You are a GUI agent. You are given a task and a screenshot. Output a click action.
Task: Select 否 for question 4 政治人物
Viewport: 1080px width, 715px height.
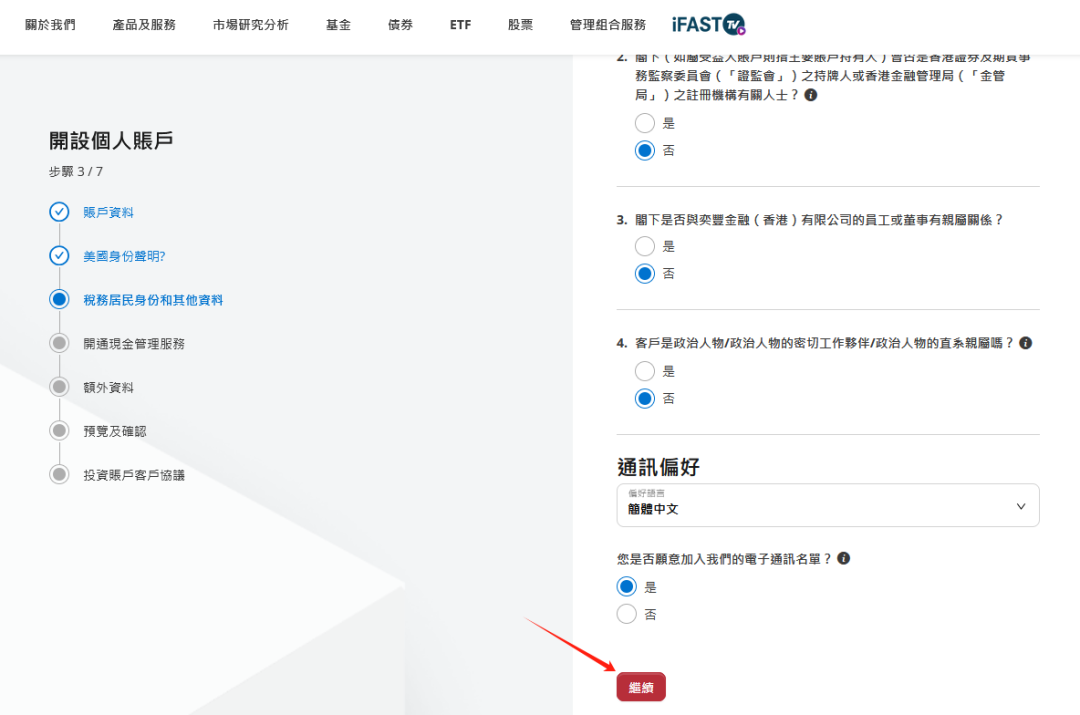click(645, 398)
